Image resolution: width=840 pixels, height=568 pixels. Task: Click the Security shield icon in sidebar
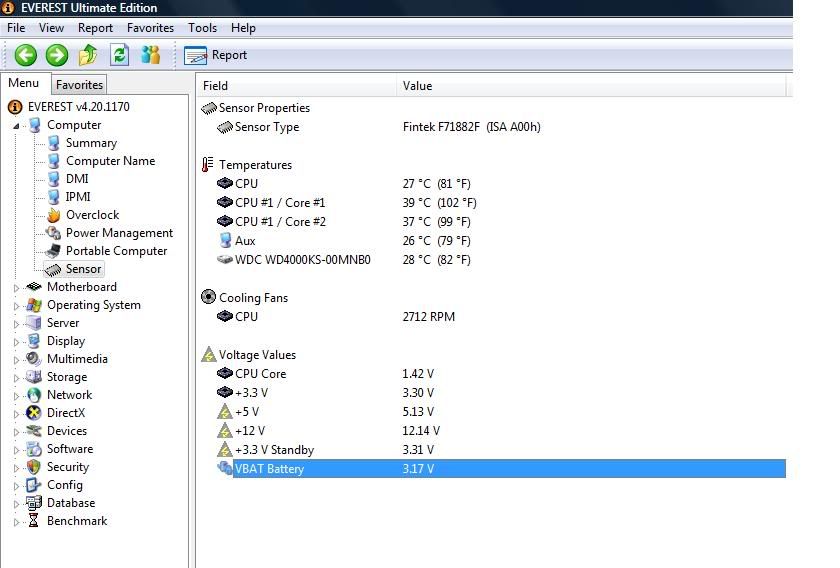(x=34, y=467)
